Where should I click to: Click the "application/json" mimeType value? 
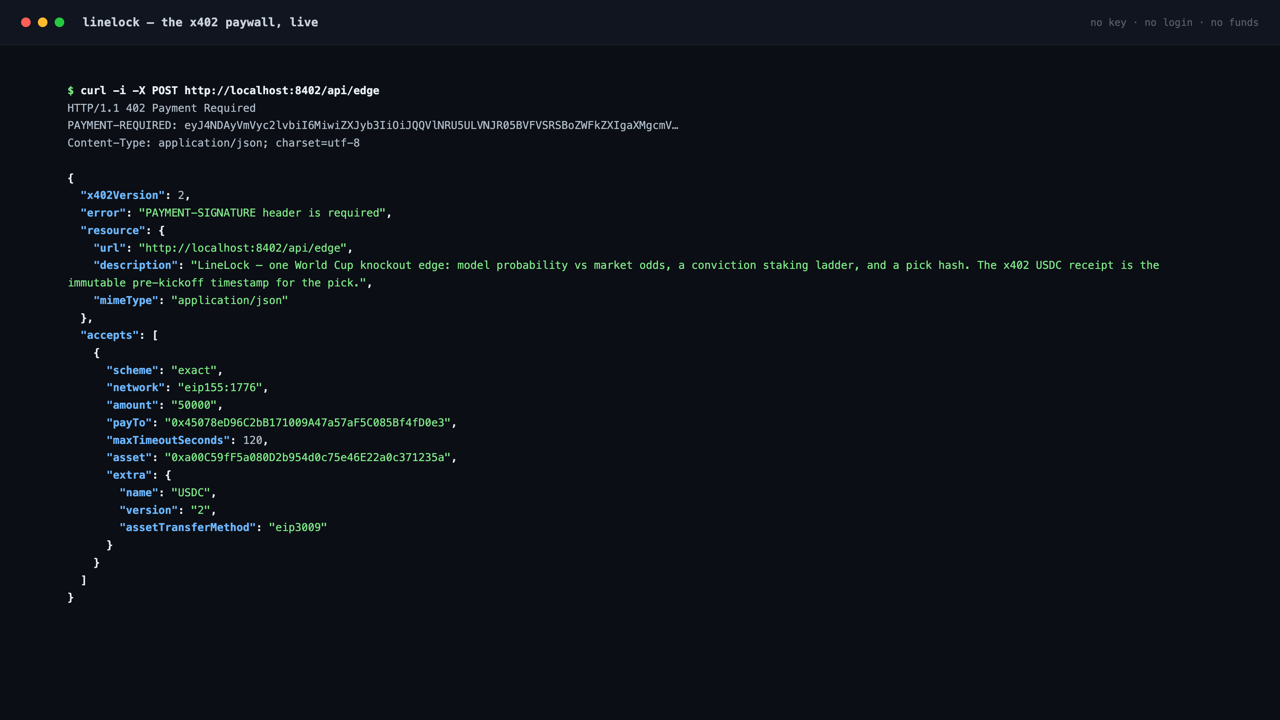[x=230, y=300]
